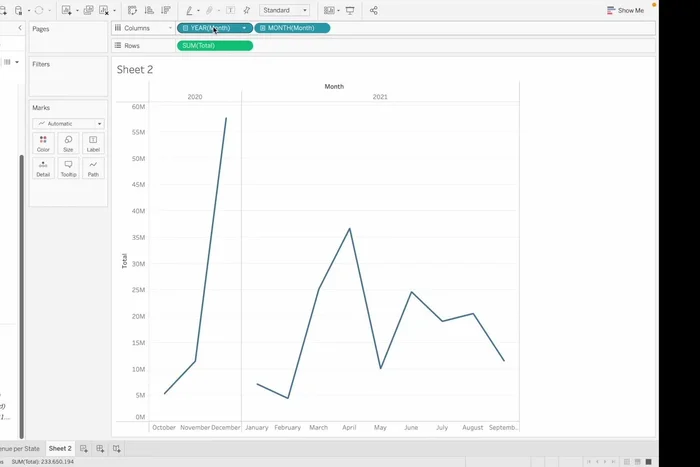
Task: Click the Refresh data circular icon
Action: click(x=39, y=10)
